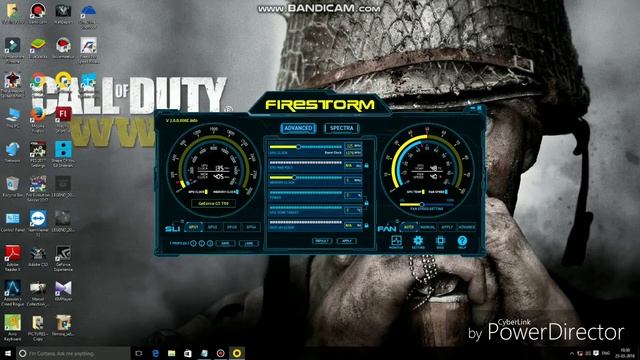
Task: Click the GPU clock MHz value field
Action: pos(353,146)
